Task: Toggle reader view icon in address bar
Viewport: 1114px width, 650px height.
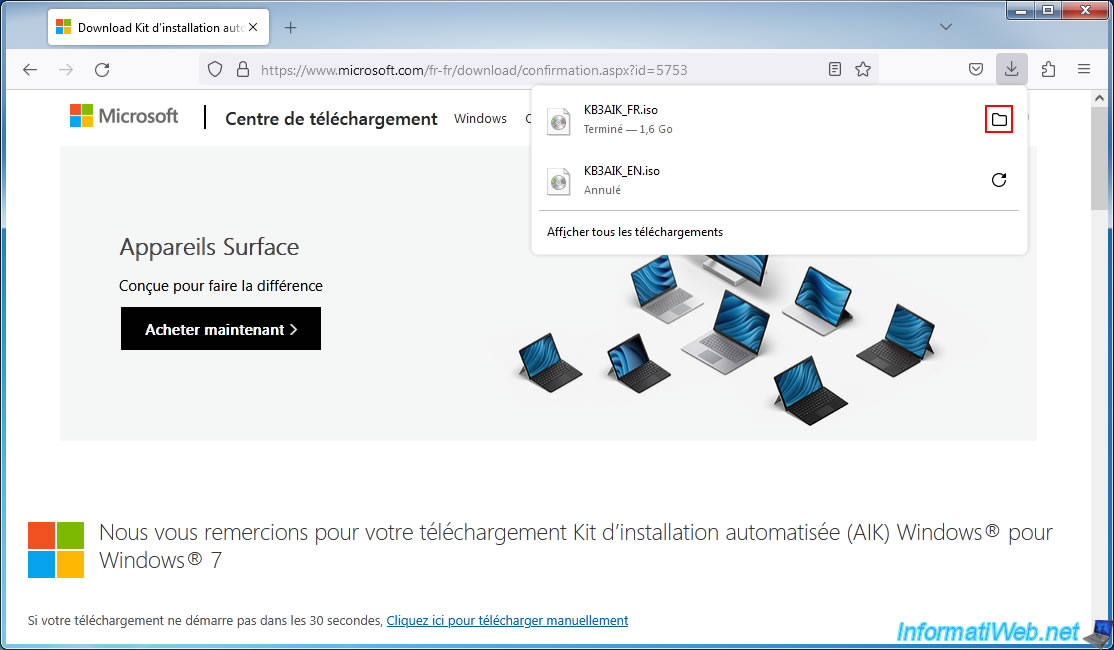Action: 835,70
